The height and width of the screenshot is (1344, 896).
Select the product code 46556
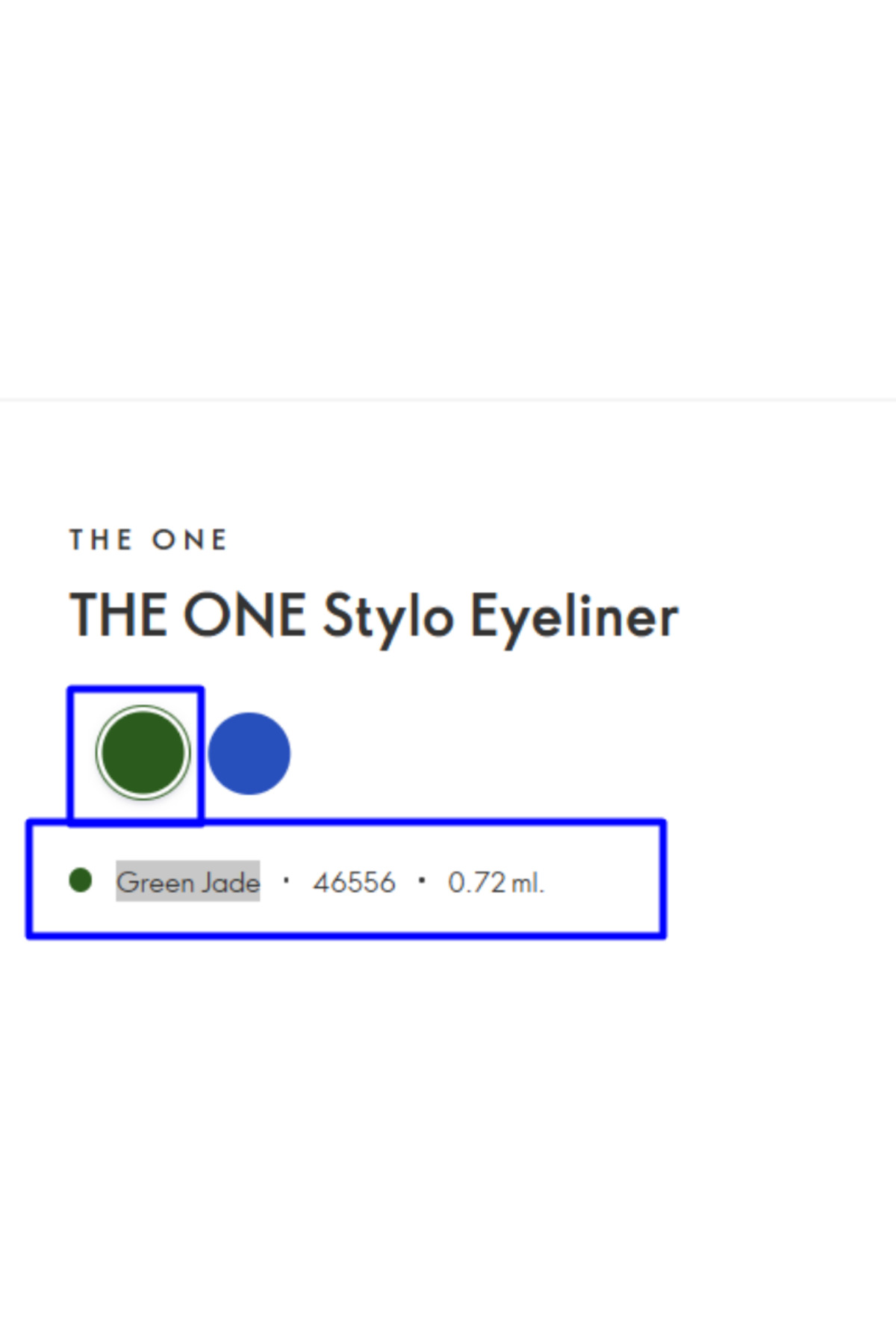(x=355, y=882)
